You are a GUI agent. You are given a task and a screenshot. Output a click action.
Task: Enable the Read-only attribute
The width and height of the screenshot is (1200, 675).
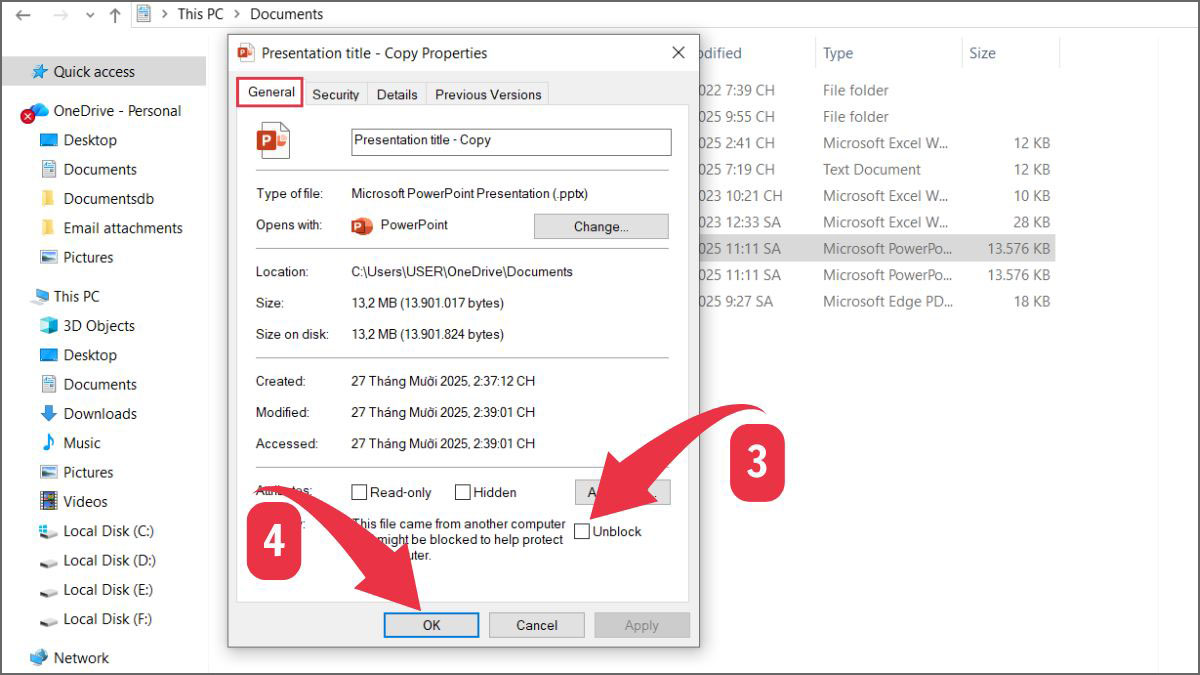click(358, 492)
